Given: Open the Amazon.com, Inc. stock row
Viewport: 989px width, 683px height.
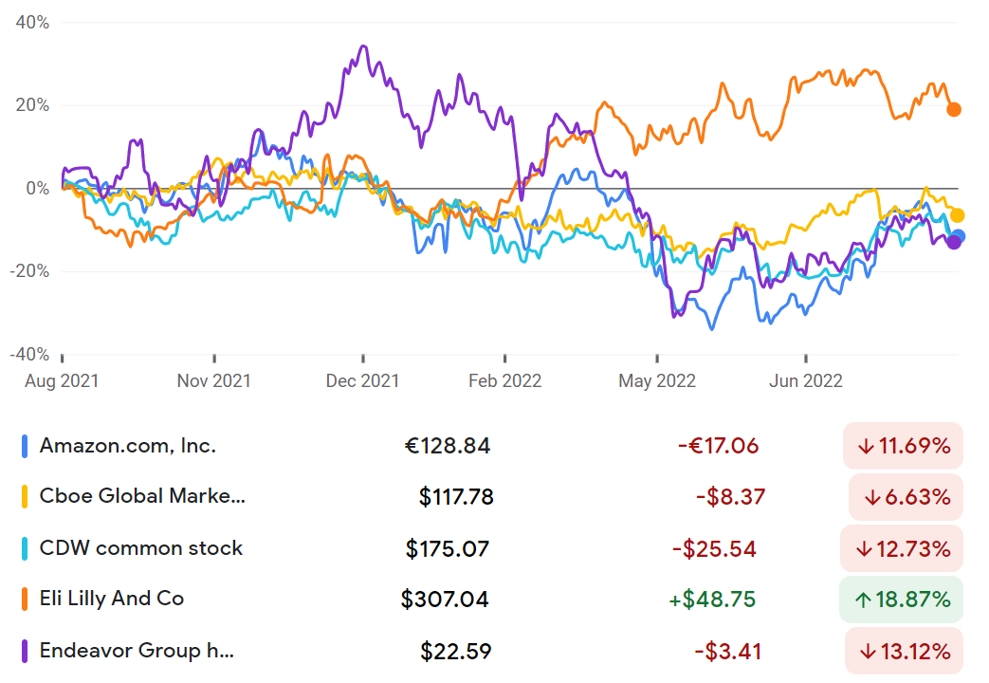Looking at the screenshot, I should pyautogui.click(x=492, y=446).
